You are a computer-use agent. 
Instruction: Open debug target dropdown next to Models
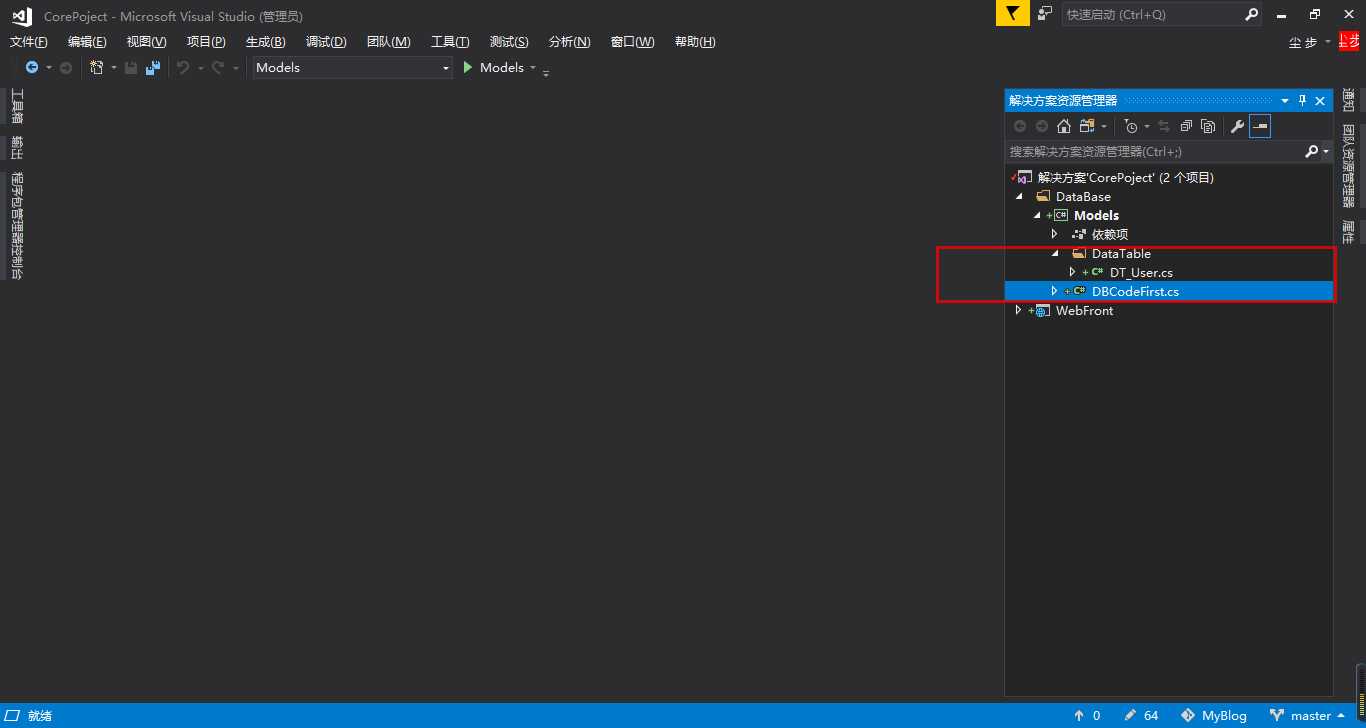pos(533,68)
